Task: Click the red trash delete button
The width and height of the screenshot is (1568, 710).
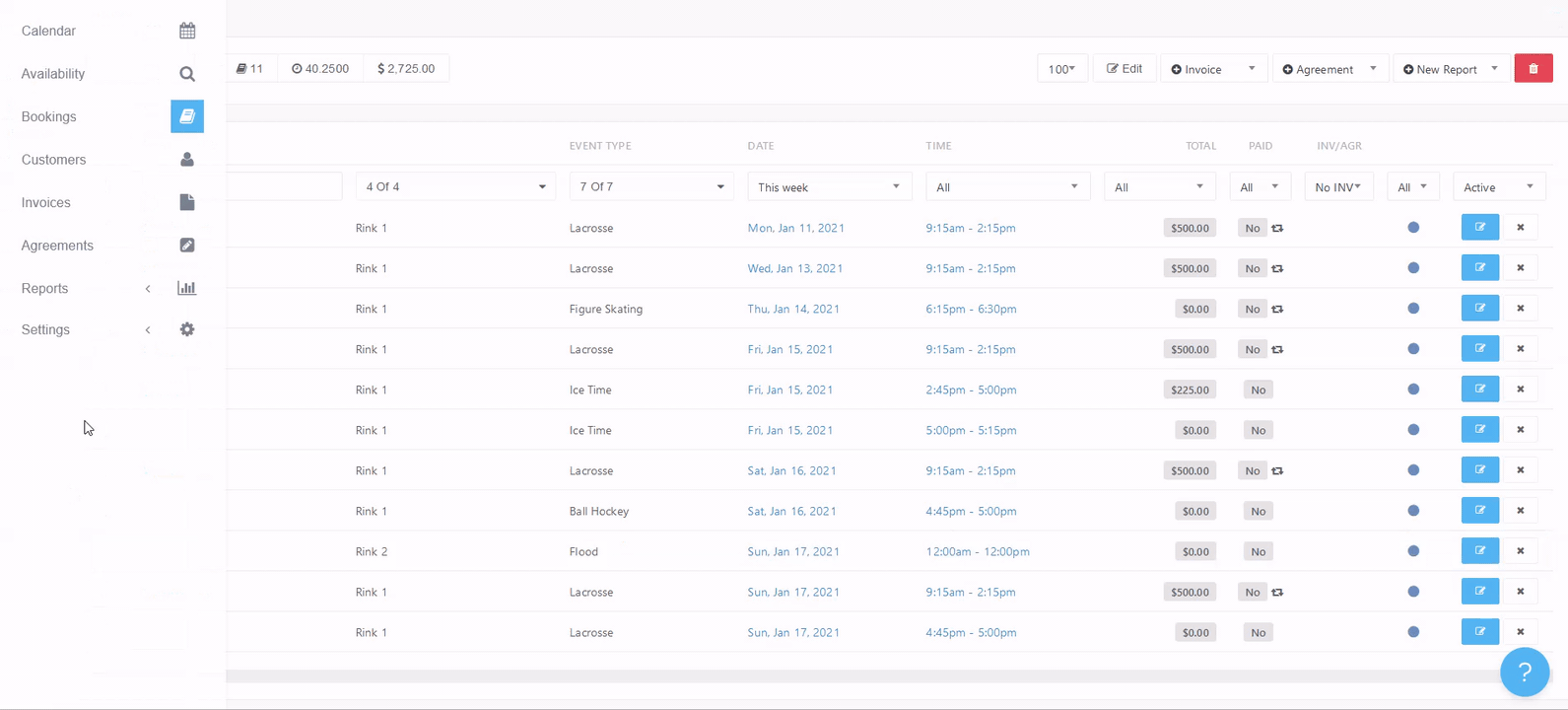Action: pyautogui.click(x=1533, y=69)
